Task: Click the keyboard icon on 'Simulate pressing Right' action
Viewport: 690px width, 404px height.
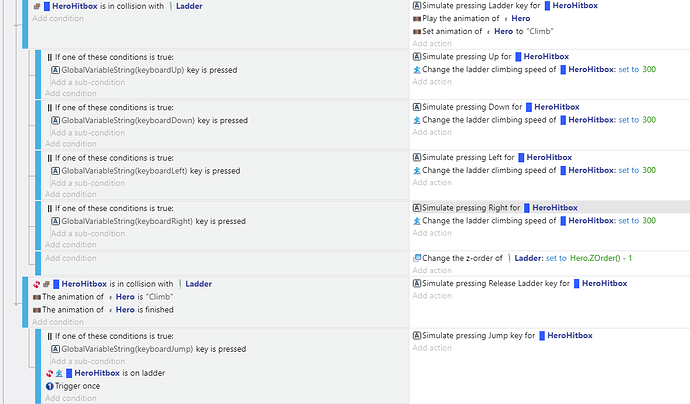Action: tap(416, 208)
